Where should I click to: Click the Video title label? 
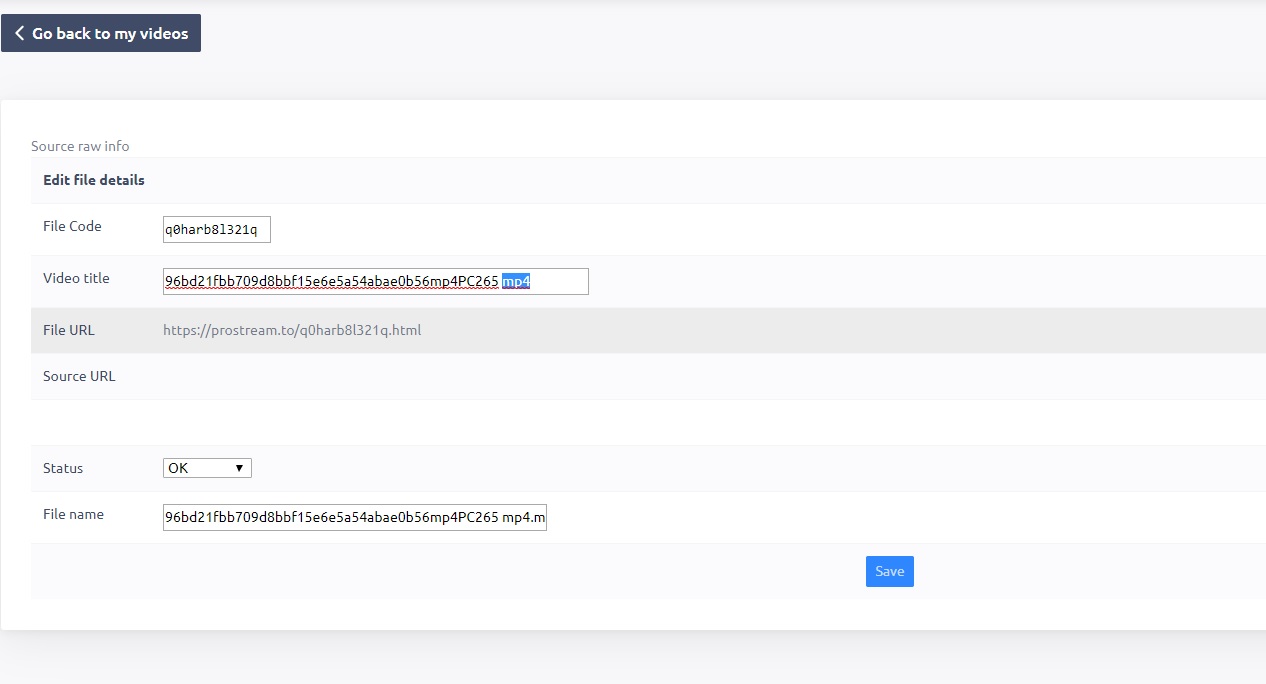pyautogui.click(x=76, y=278)
